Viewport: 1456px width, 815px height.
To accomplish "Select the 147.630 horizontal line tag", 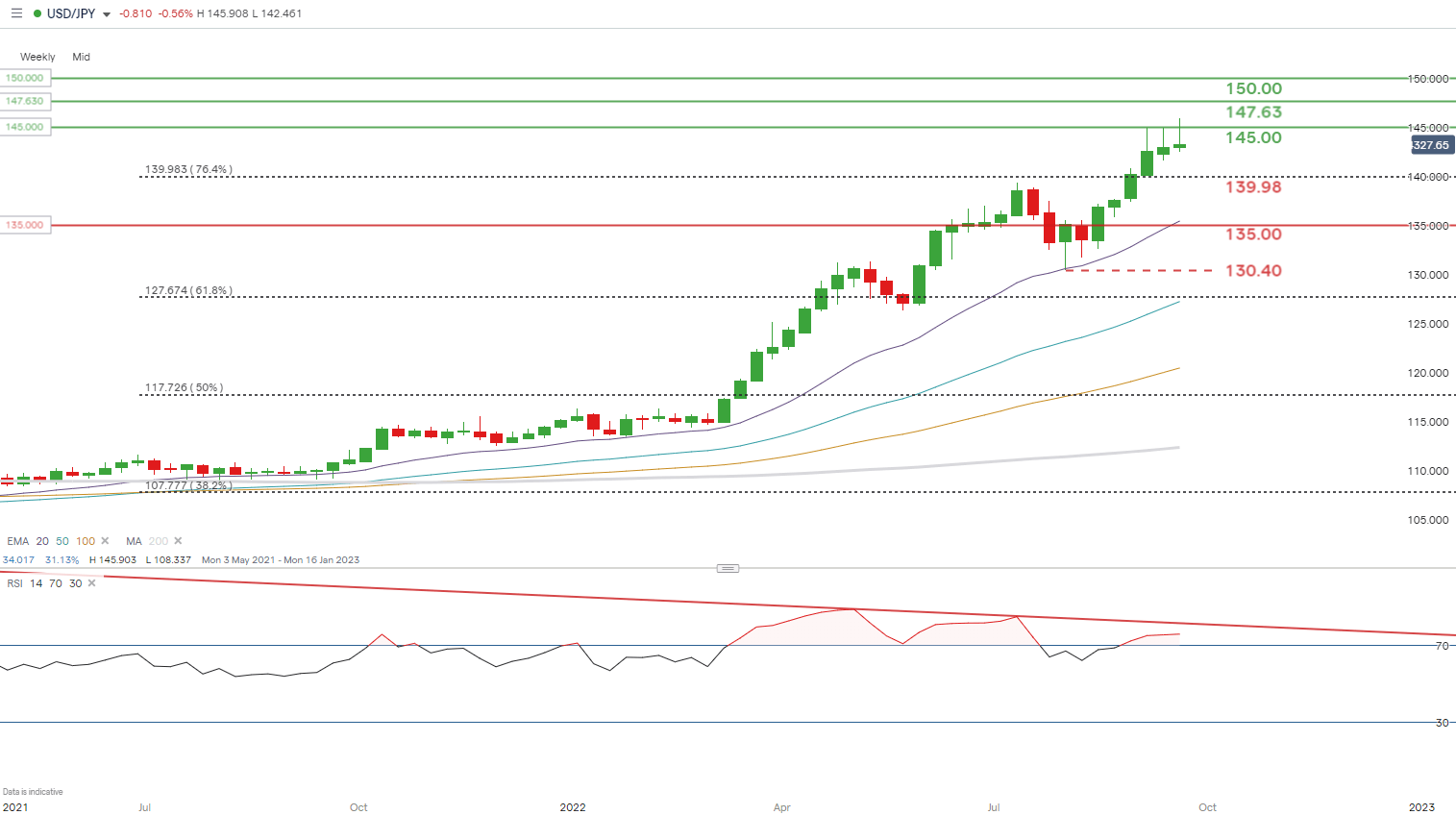I will (25, 101).
